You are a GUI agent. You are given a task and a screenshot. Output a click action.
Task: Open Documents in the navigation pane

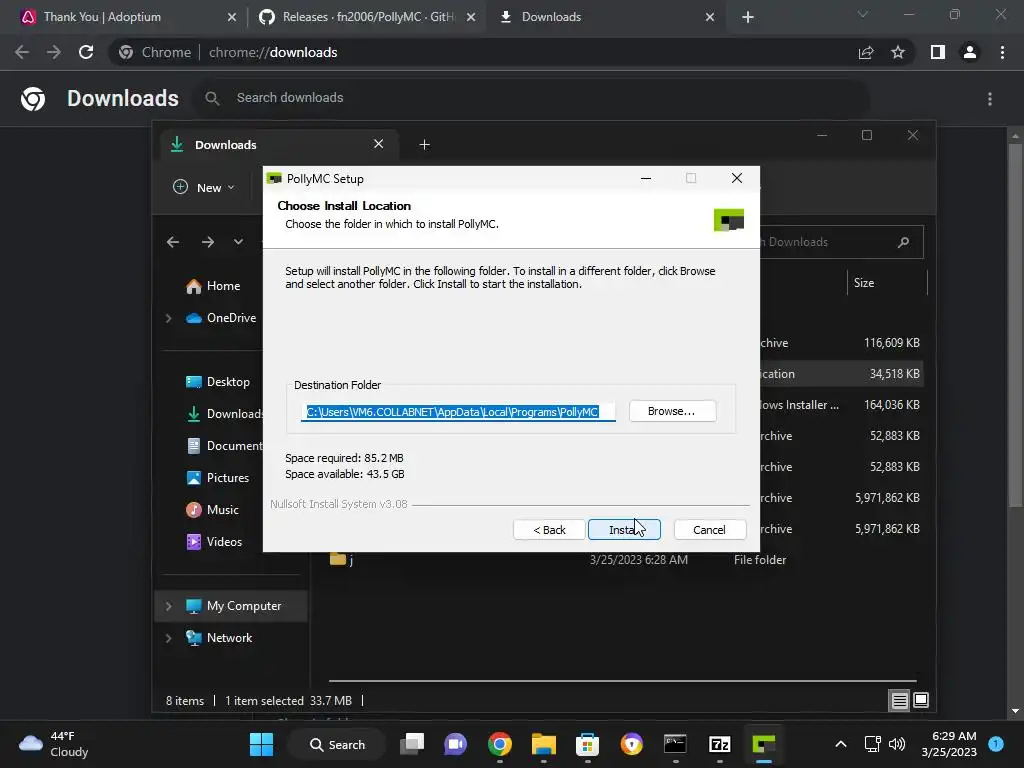pos(224,446)
